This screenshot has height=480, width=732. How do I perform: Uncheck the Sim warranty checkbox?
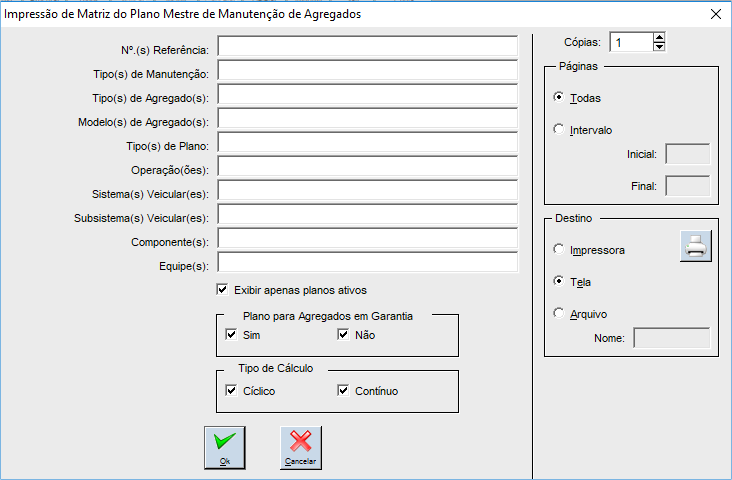point(232,335)
